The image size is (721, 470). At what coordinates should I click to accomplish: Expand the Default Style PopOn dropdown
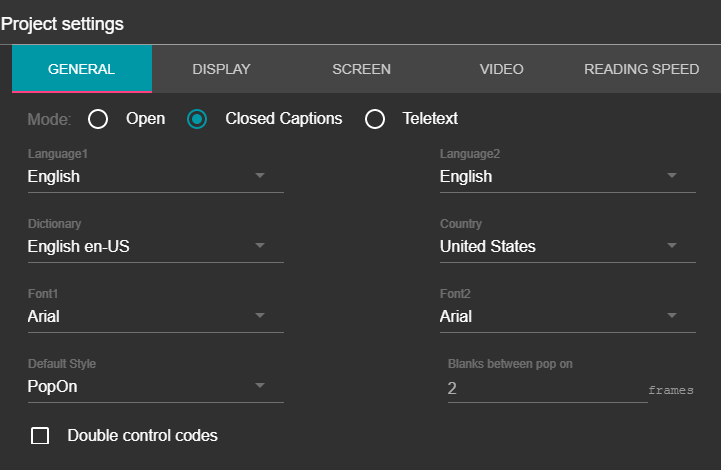155,386
